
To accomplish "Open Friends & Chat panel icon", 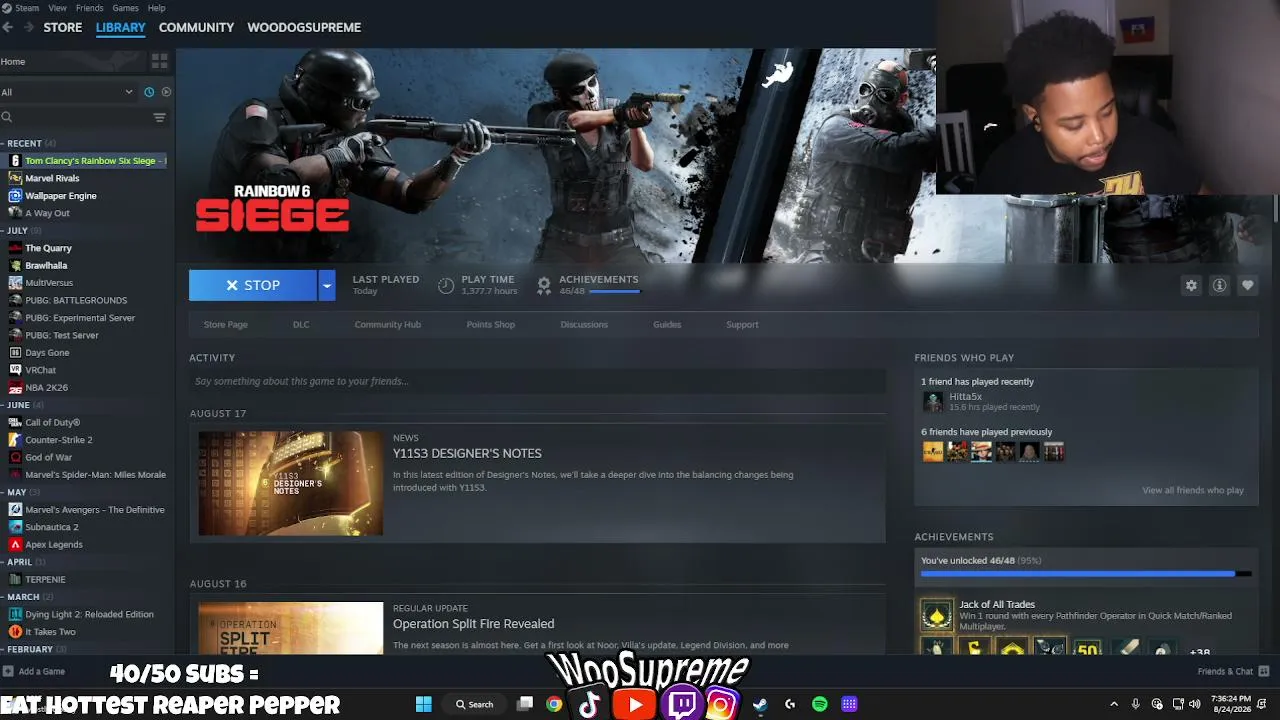I will tap(1264, 671).
